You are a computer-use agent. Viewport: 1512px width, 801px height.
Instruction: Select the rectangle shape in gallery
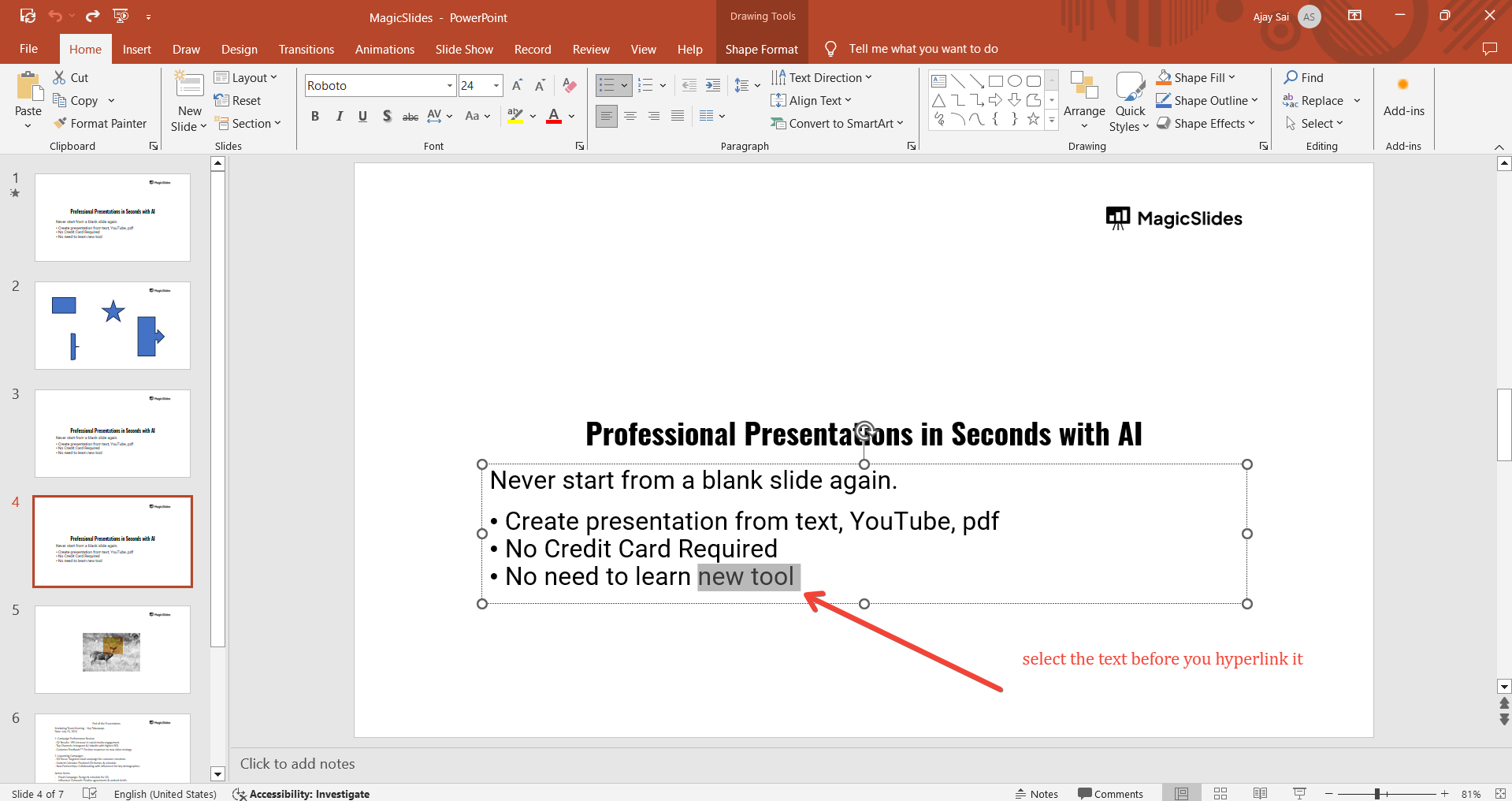(x=996, y=80)
